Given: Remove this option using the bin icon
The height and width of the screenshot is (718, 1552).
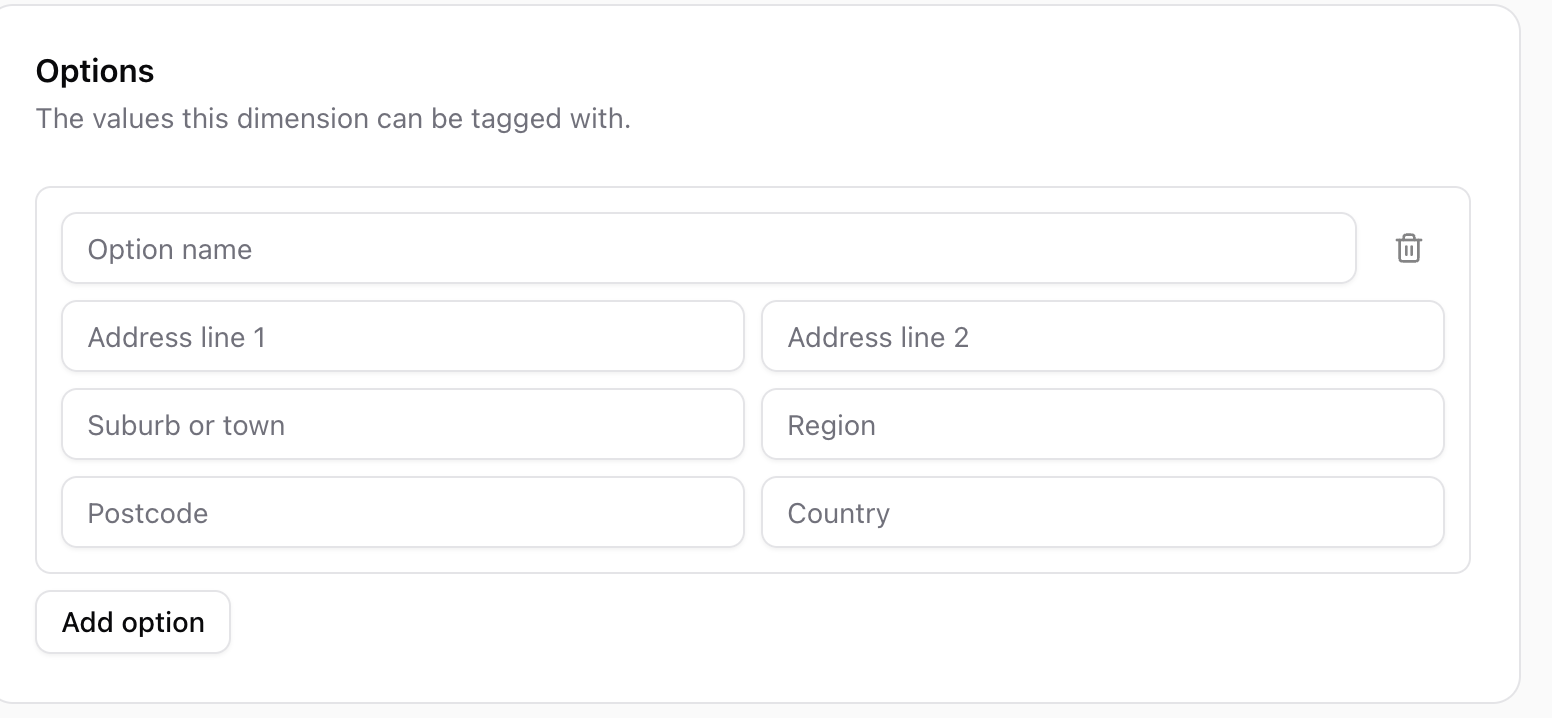Looking at the screenshot, I should [1408, 248].
